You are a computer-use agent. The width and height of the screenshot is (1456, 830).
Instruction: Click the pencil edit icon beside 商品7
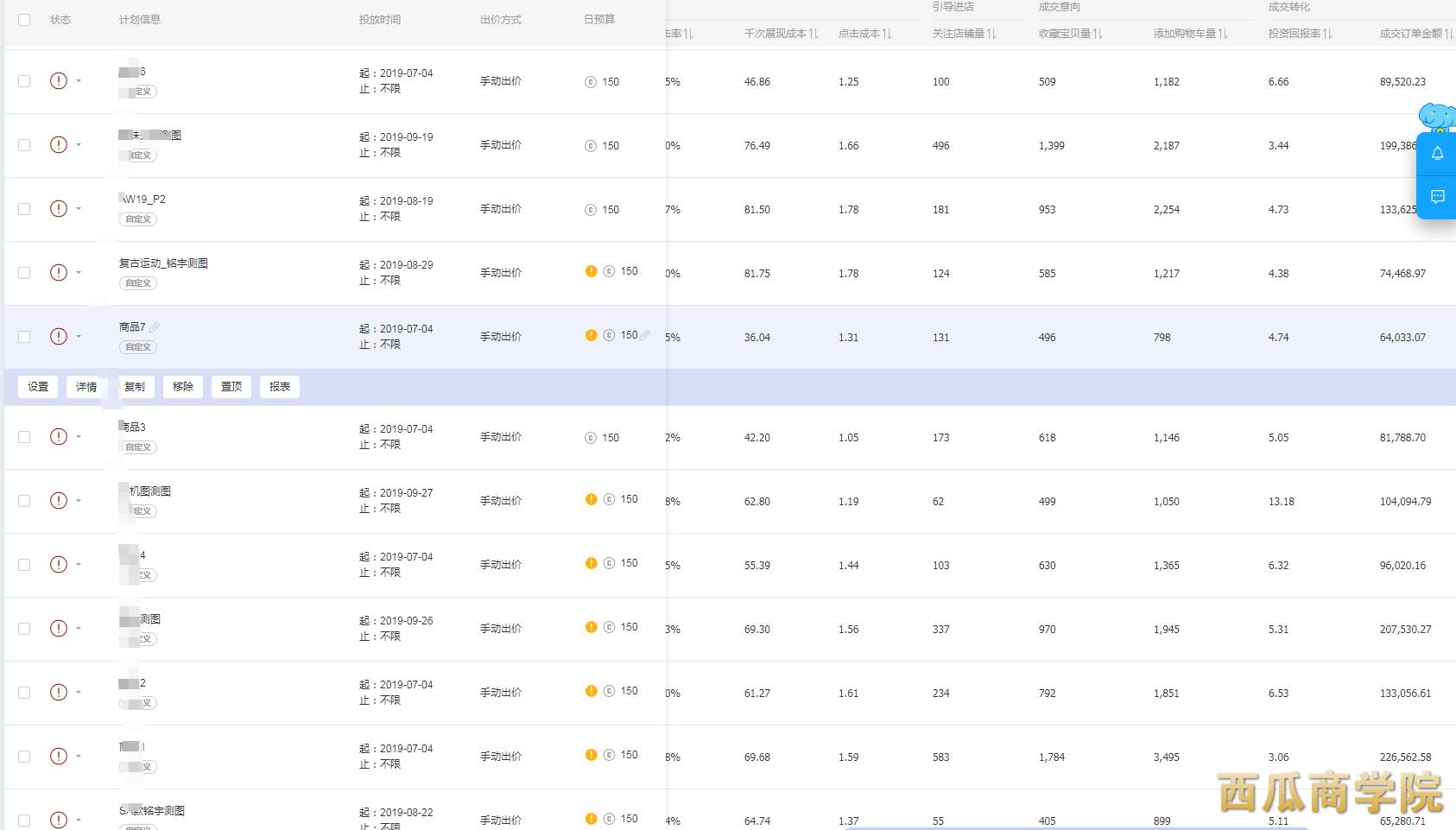155,327
